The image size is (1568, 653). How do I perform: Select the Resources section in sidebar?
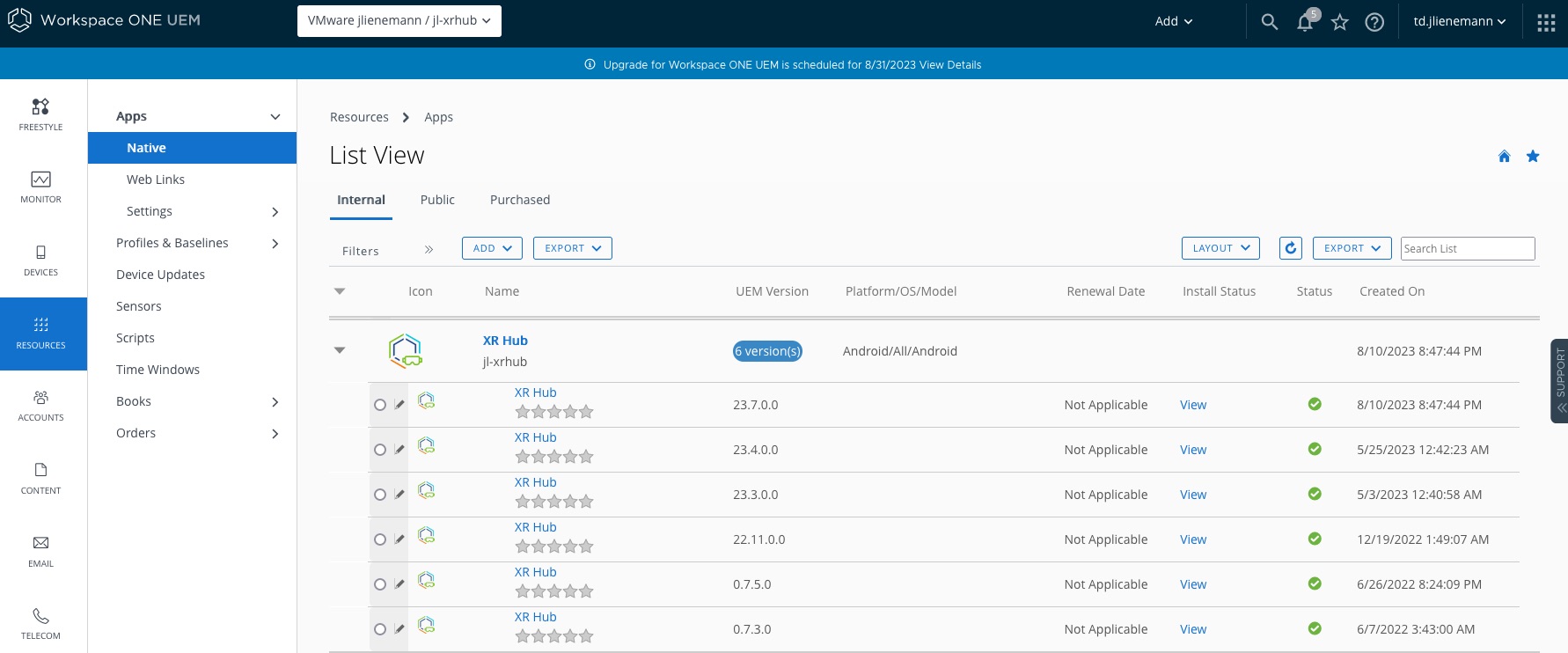tap(41, 334)
